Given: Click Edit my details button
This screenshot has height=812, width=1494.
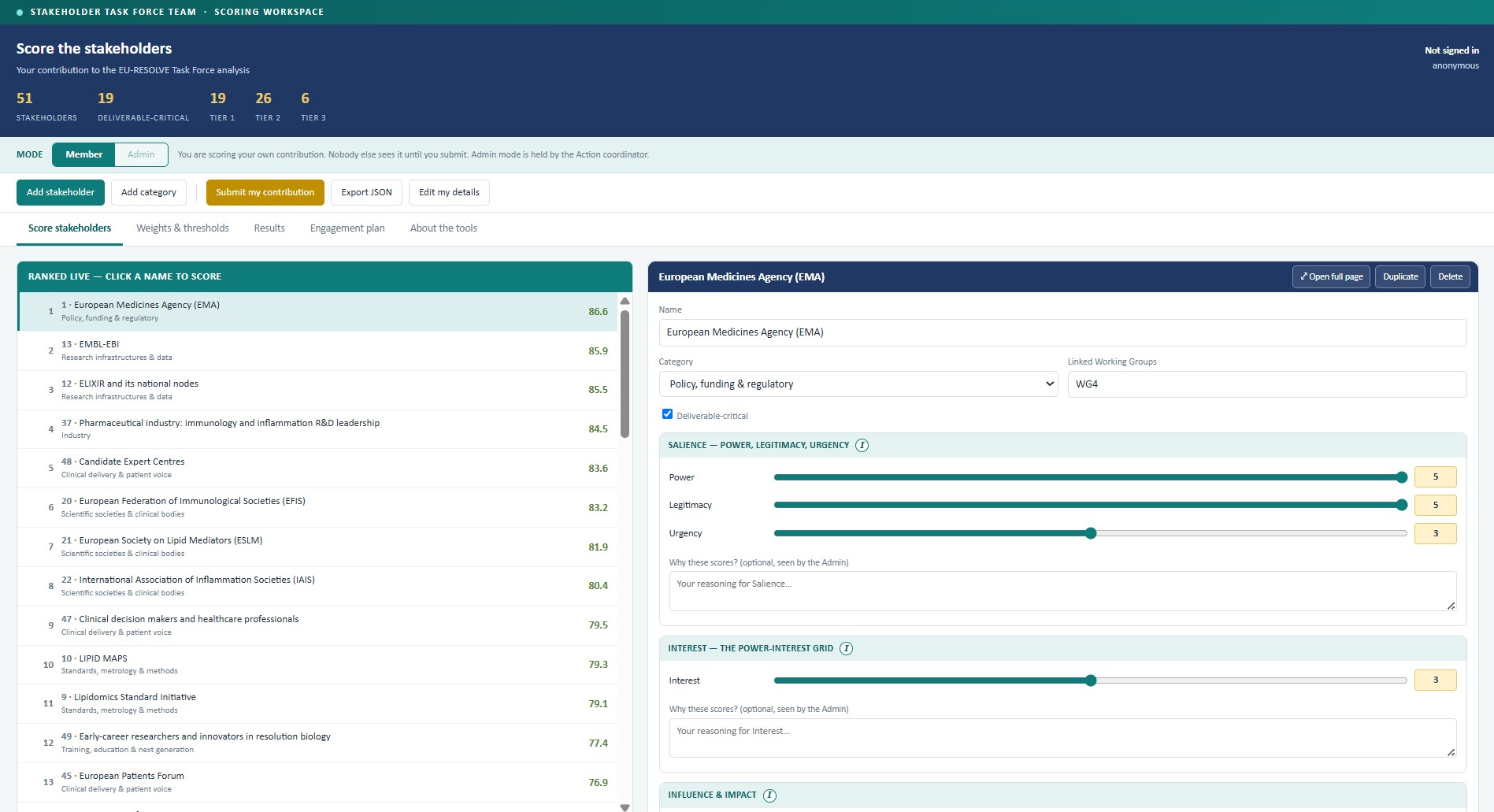Looking at the screenshot, I should pyautogui.click(x=449, y=192).
